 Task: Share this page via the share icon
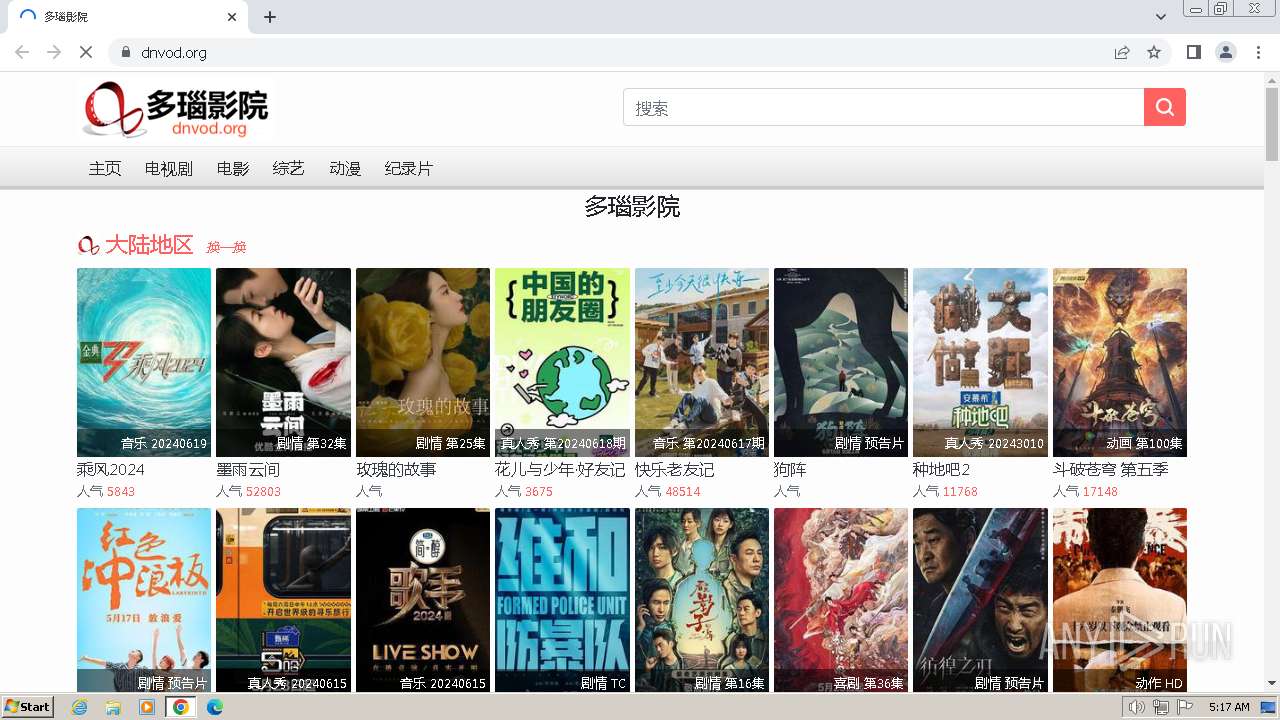pyautogui.click(x=1122, y=52)
